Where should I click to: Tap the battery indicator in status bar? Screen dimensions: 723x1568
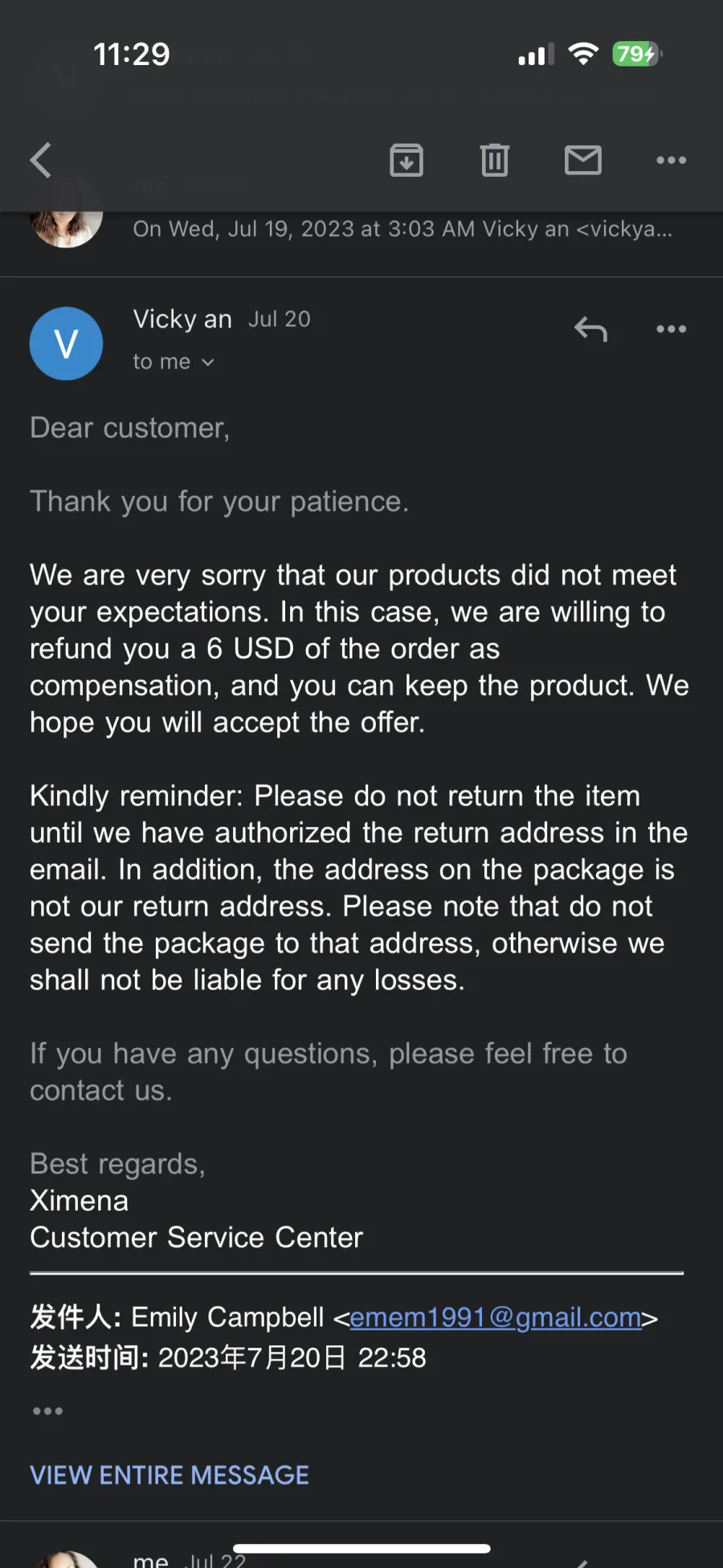click(636, 54)
